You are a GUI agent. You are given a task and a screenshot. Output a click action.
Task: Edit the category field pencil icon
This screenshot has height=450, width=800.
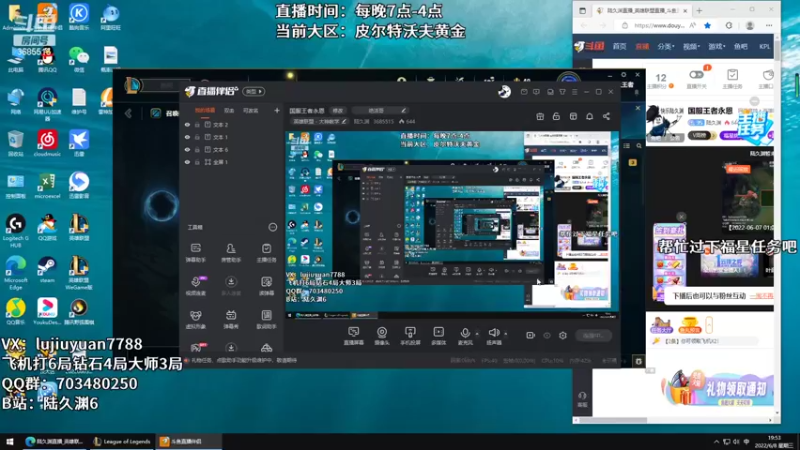[x=344, y=121]
